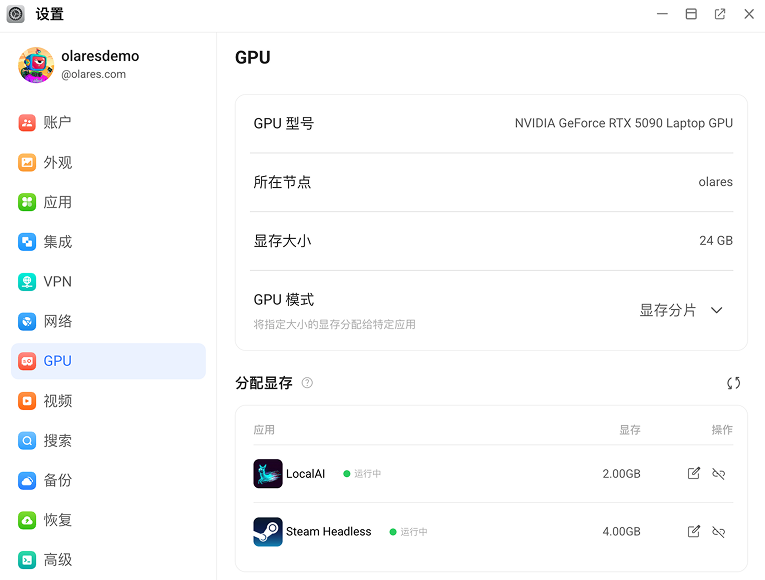Open 高级 settings page
765x580 pixels.
[108, 560]
